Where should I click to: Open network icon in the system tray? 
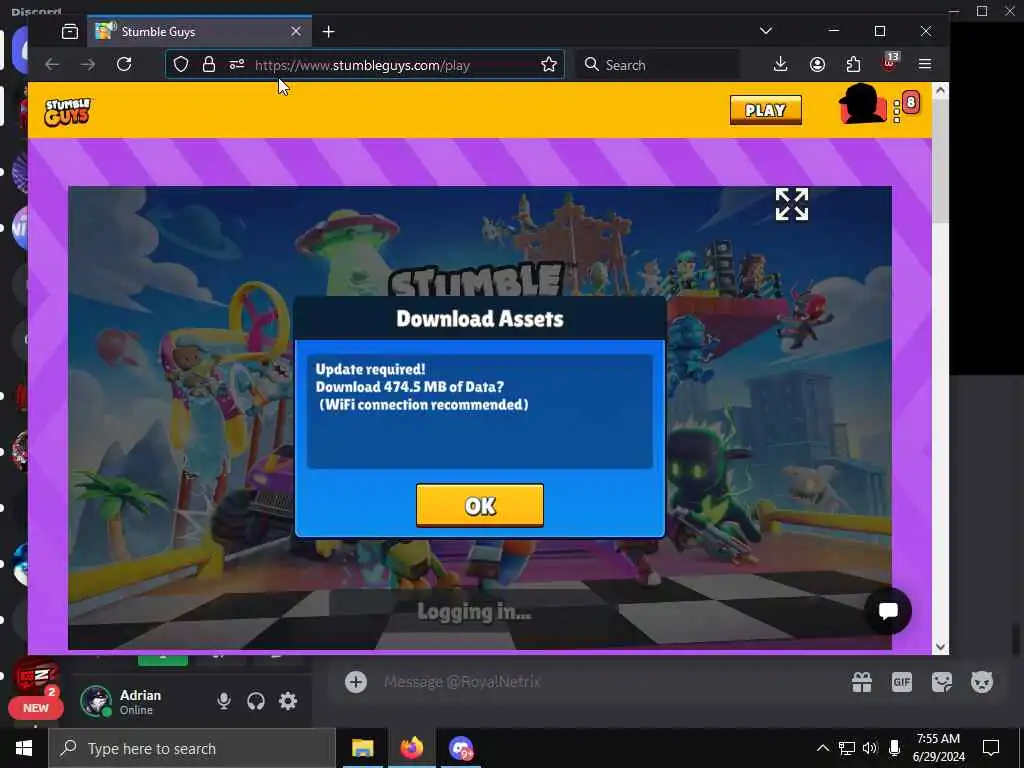point(846,748)
